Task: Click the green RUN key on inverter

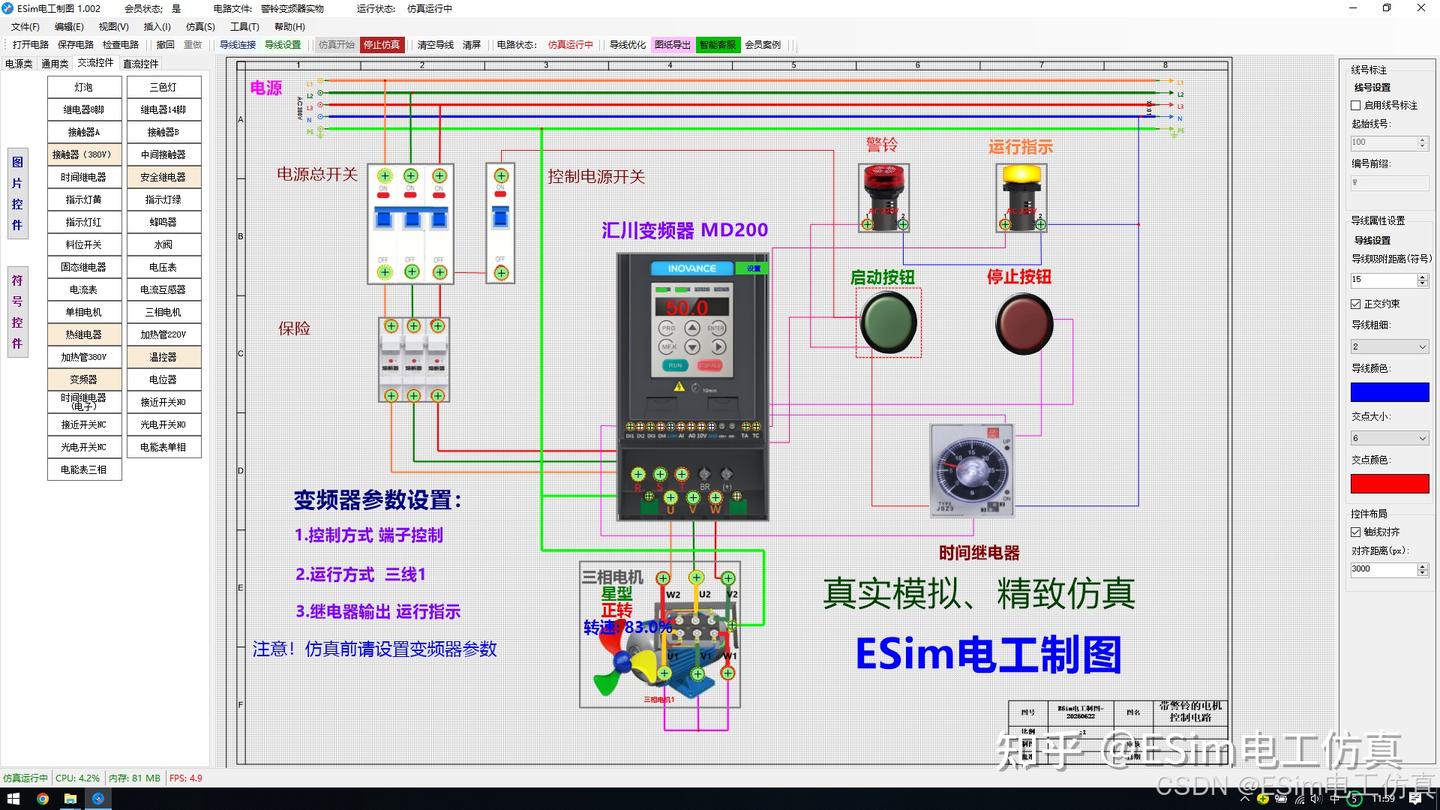Action: (x=675, y=365)
